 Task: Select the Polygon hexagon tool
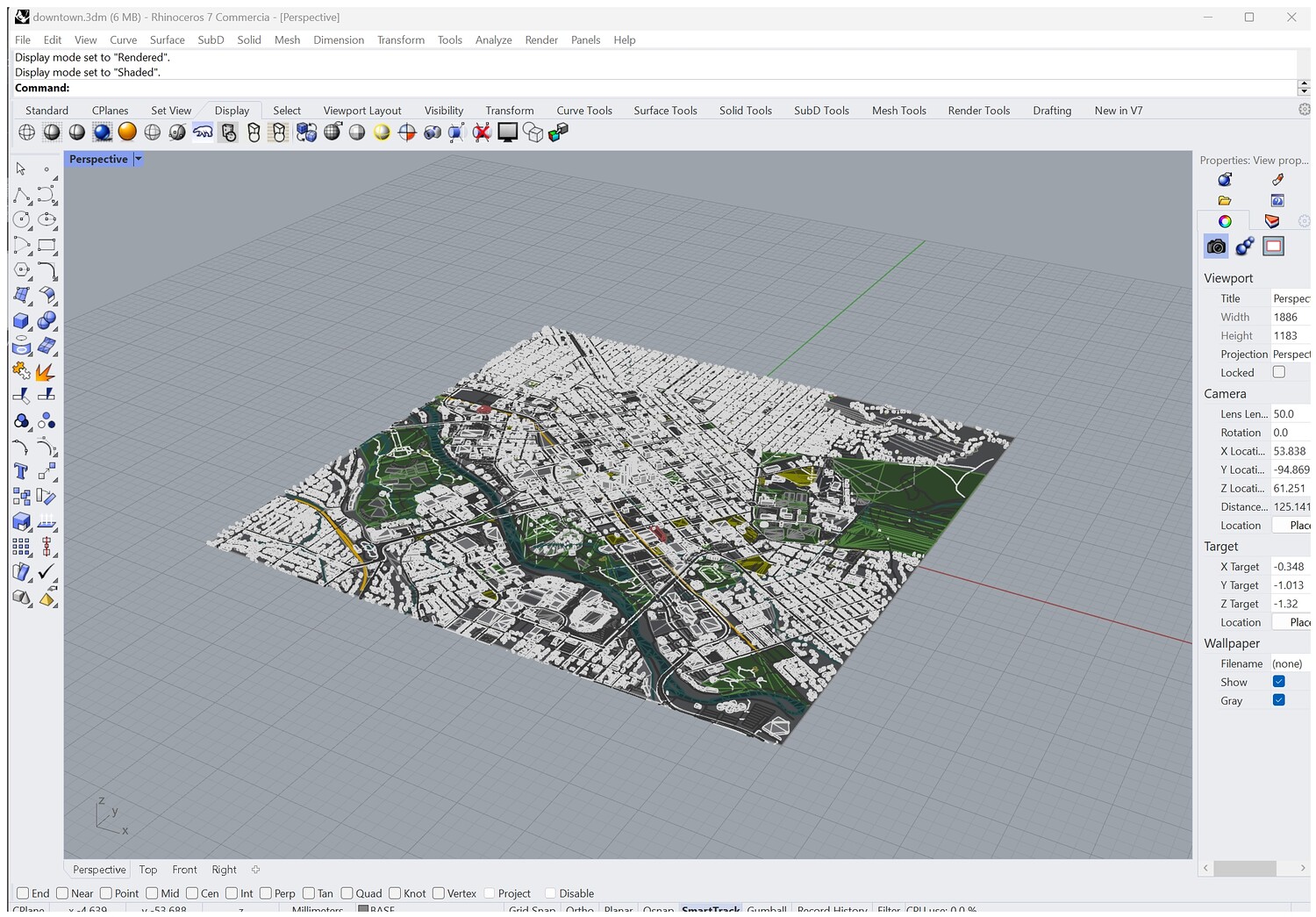pyautogui.click(x=21, y=270)
